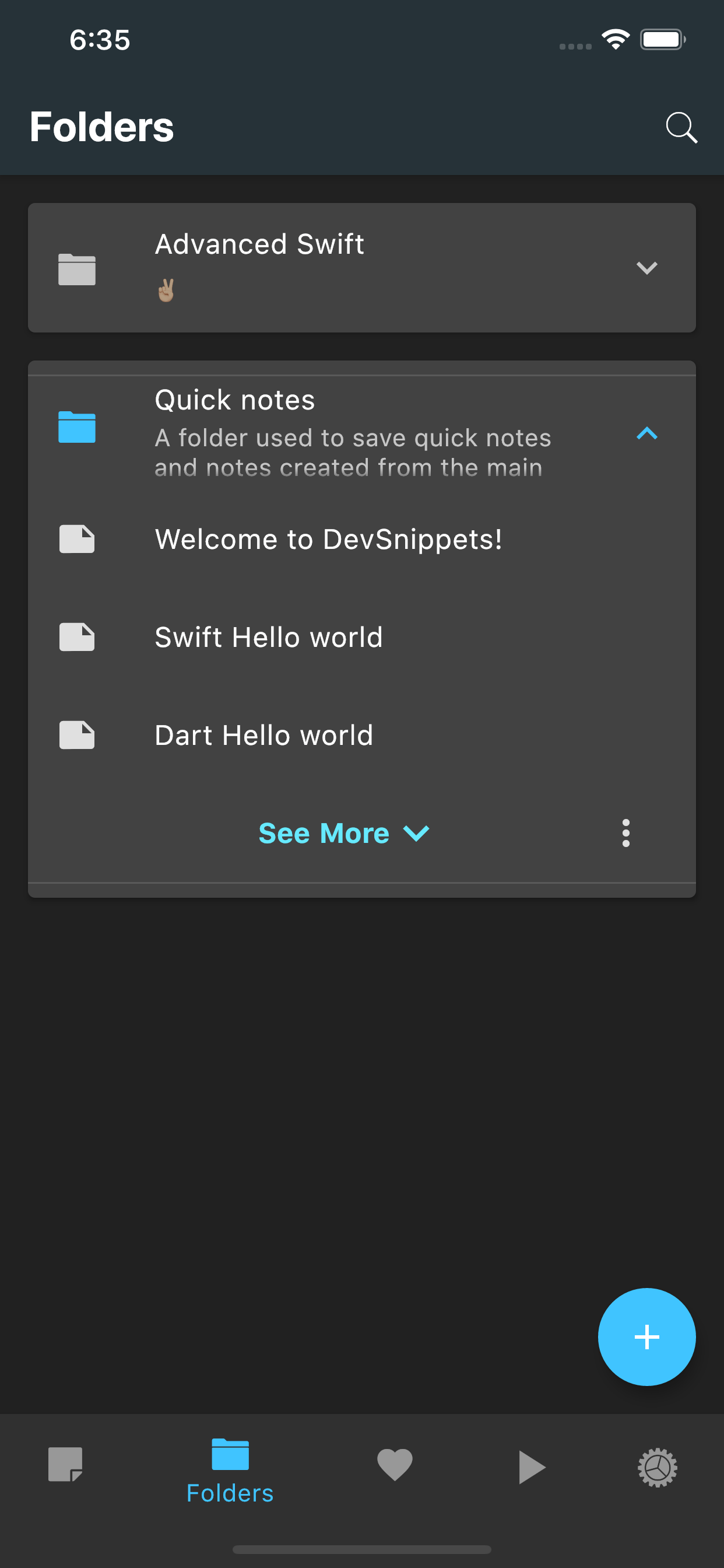Select the Quick notes folder title

click(235, 400)
